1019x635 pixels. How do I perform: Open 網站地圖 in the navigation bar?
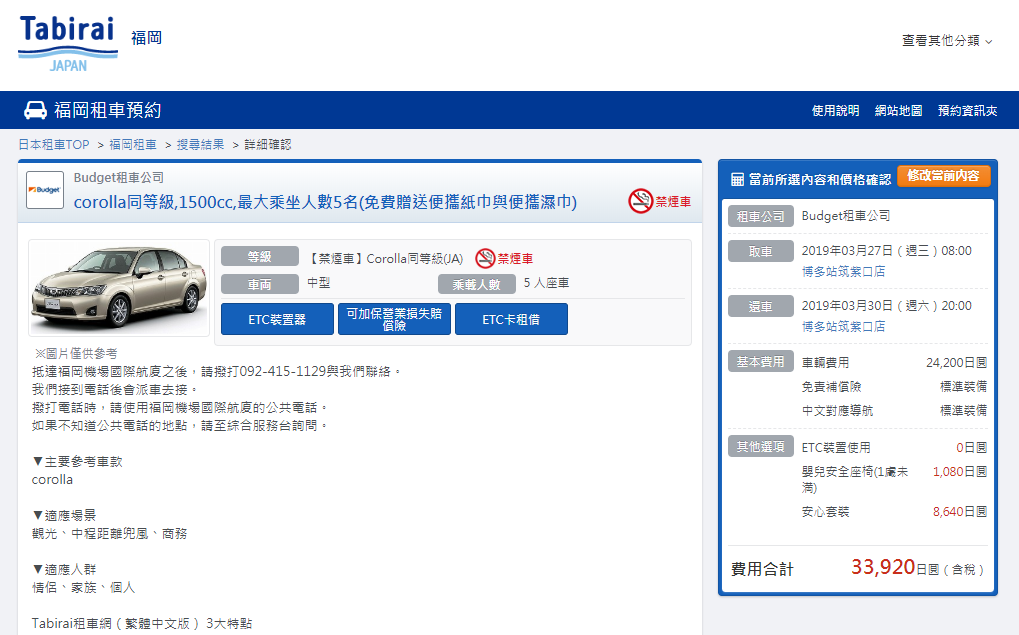point(898,110)
